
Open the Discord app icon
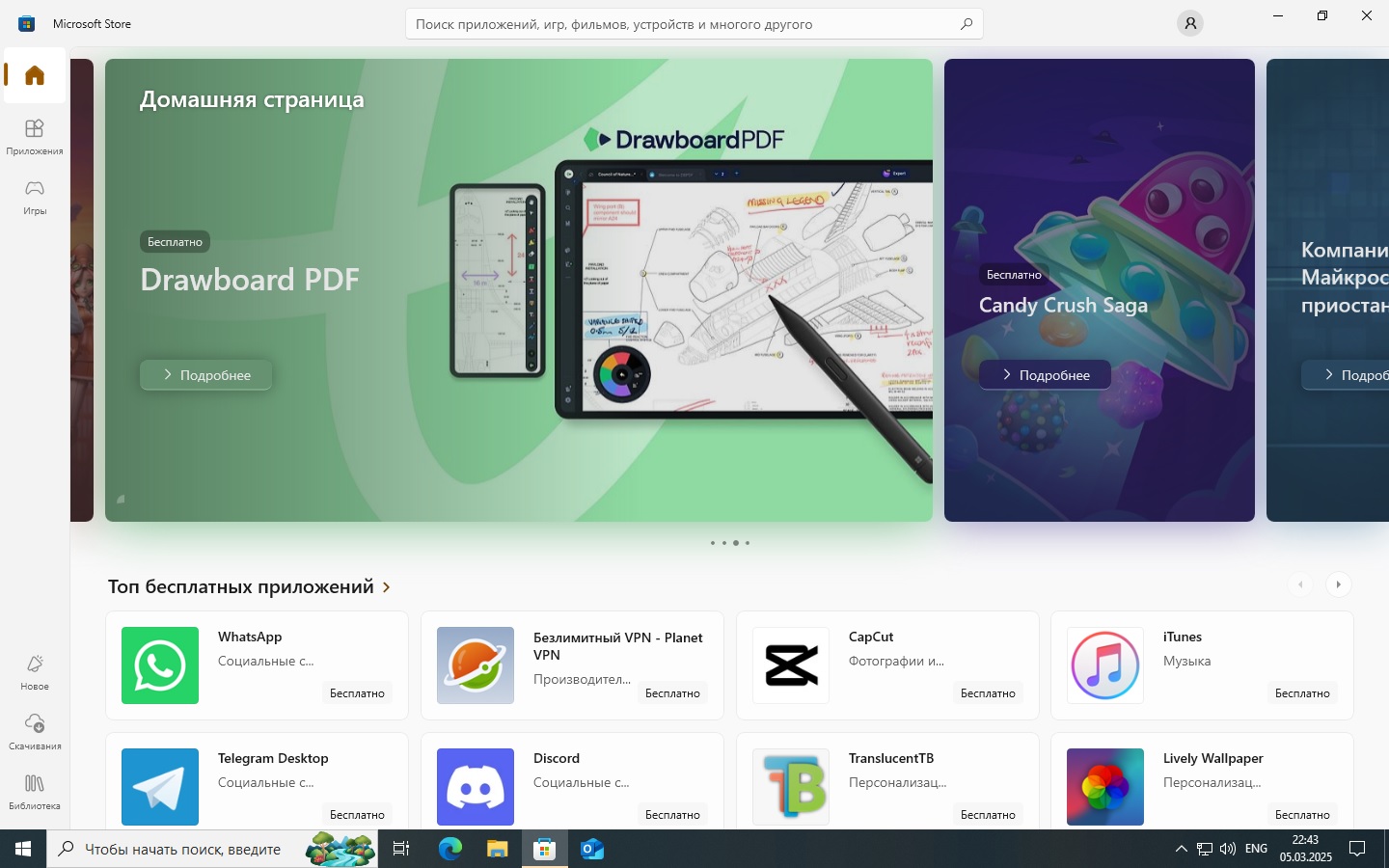pos(476,787)
